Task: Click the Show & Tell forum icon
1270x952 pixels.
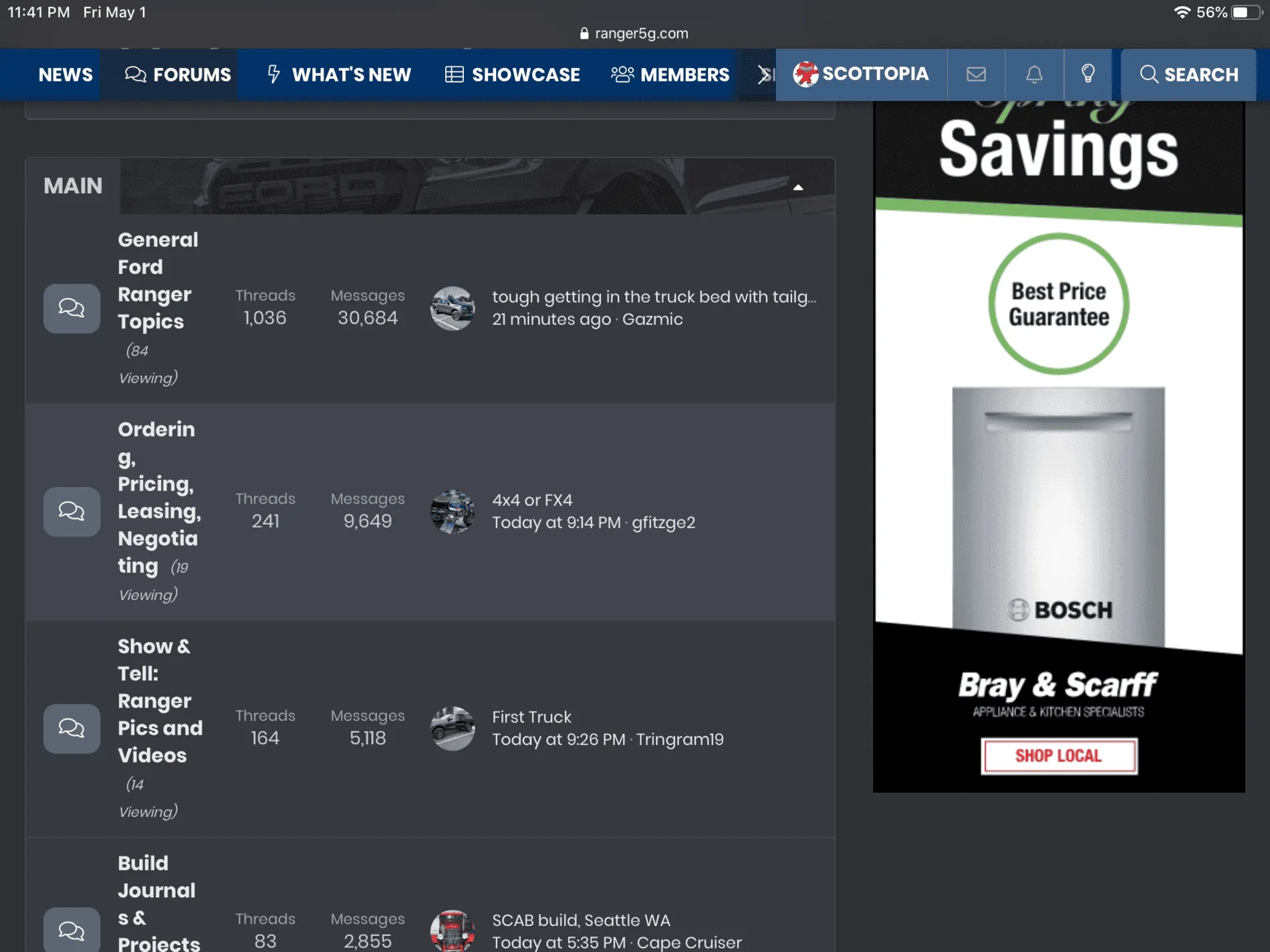Action: click(72, 728)
